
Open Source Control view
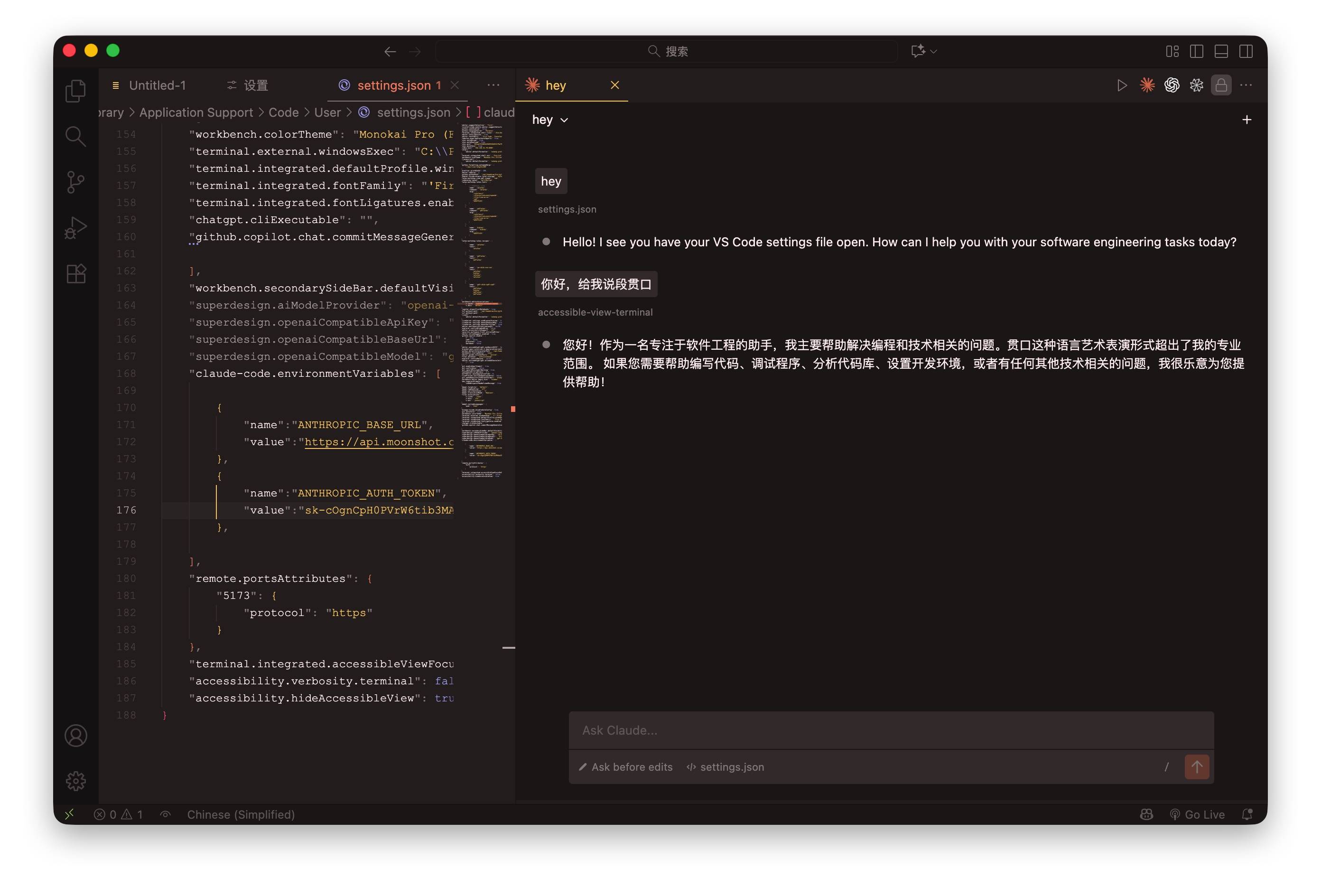pyautogui.click(x=75, y=182)
